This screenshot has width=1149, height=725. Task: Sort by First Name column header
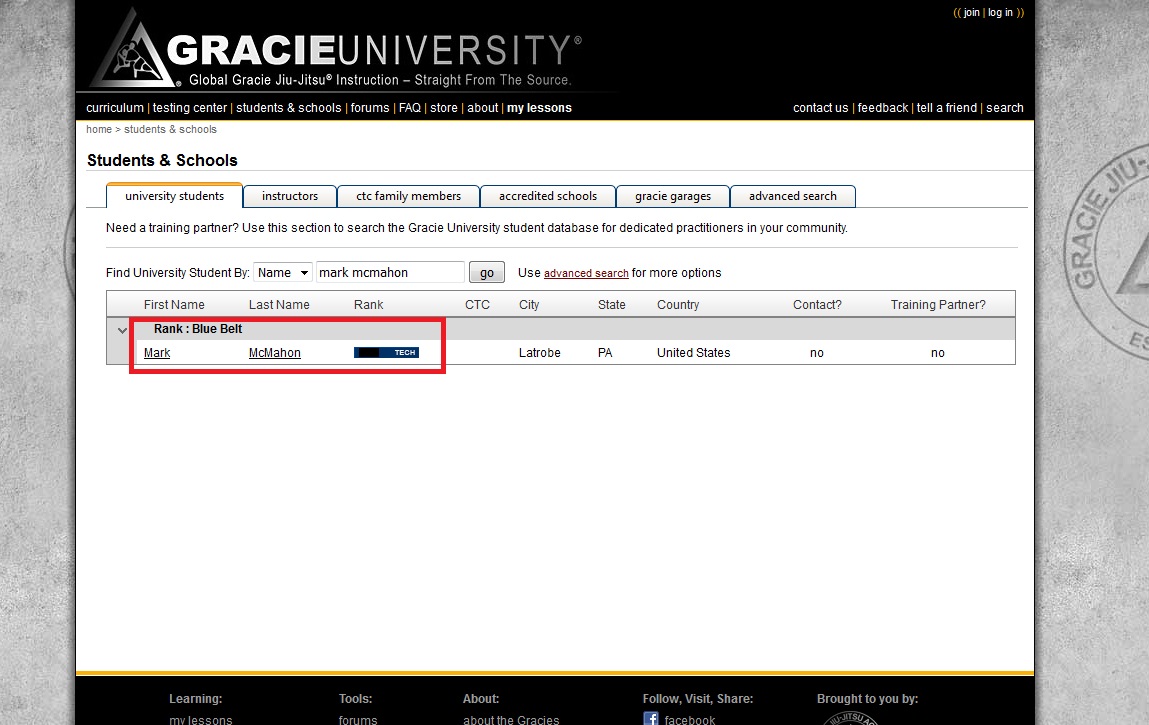[x=174, y=304]
